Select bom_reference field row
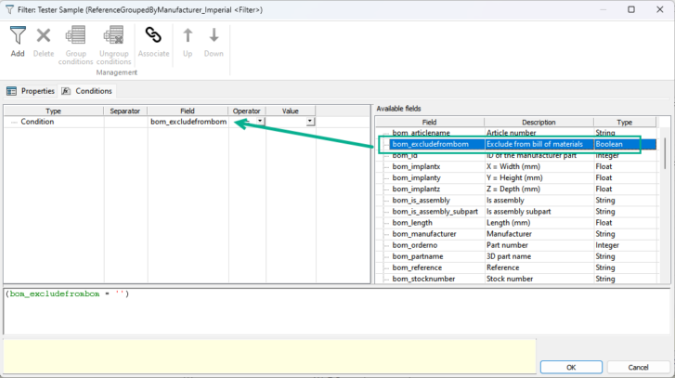 coord(517,267)
